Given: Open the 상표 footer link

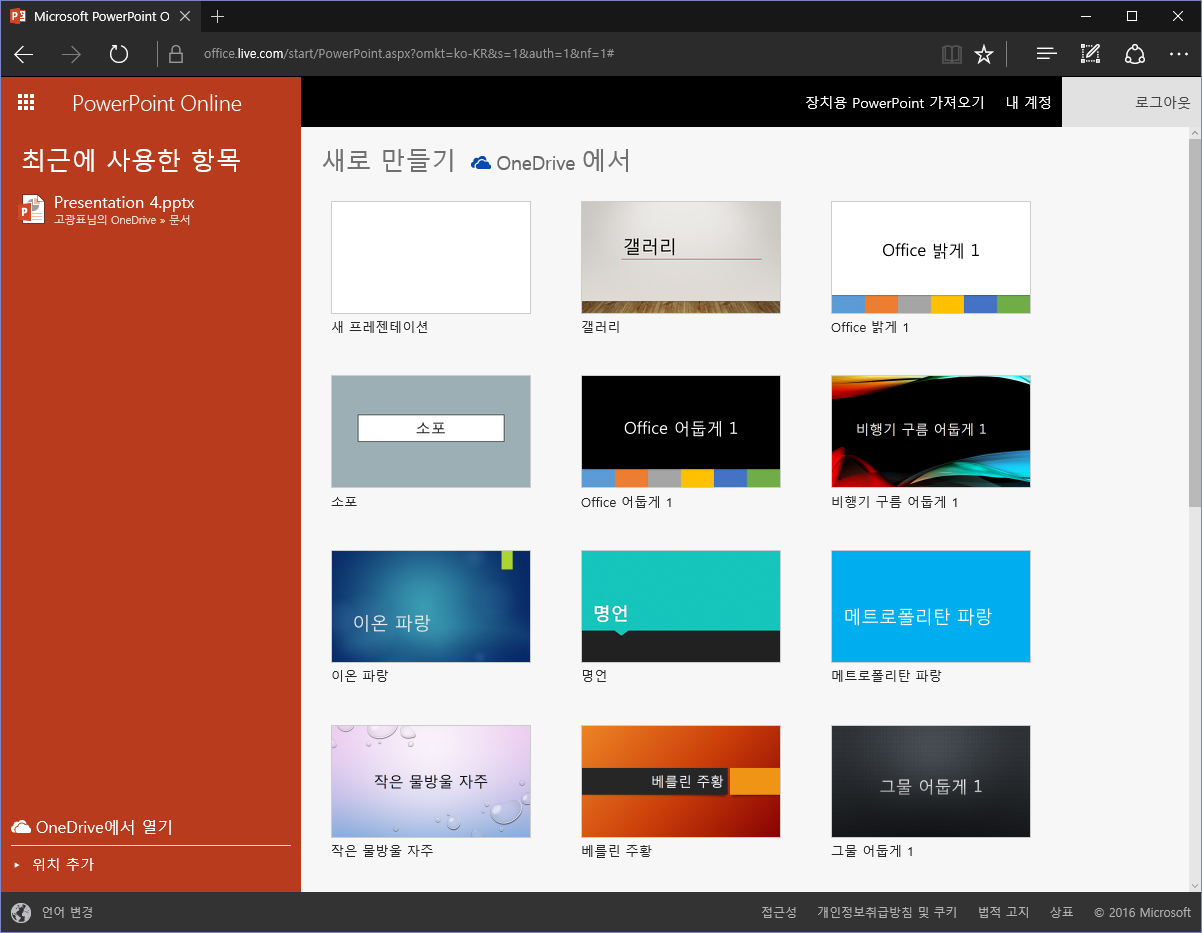Looking at the screenshot, I should click(1062, 912).
